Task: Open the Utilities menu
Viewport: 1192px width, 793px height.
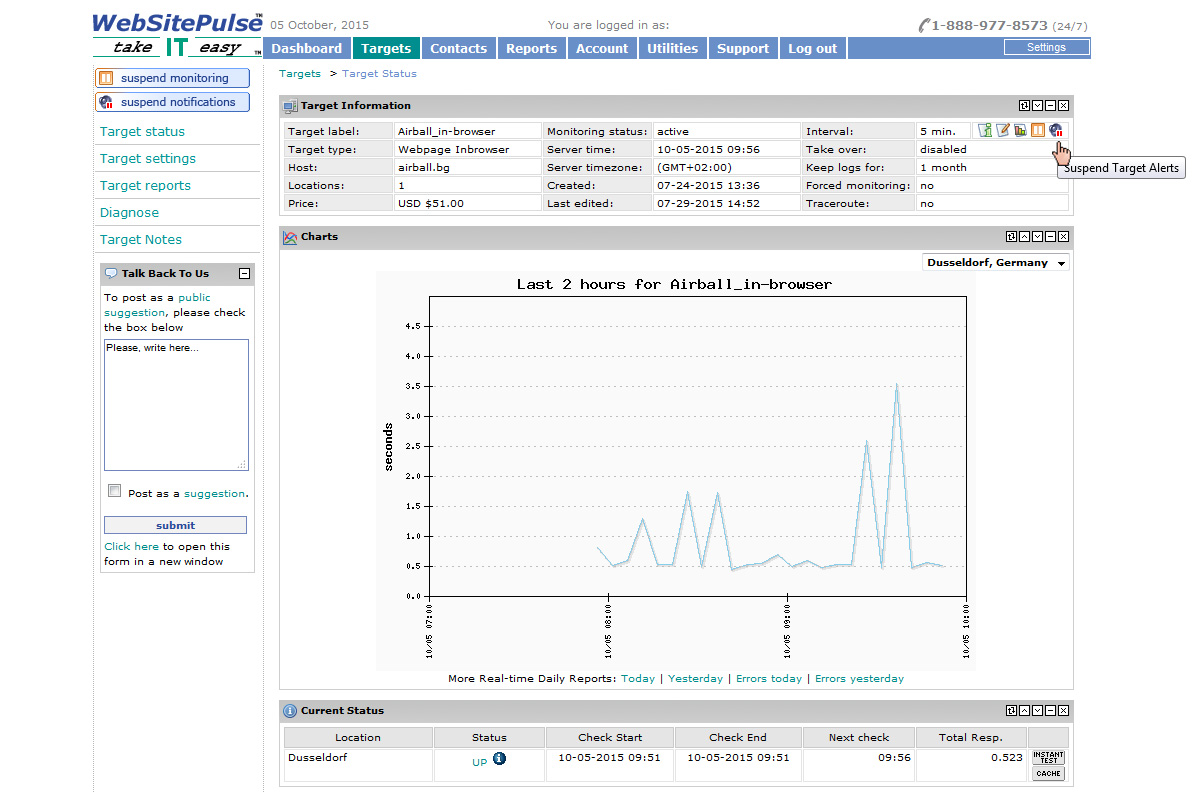Action: tap(673, 48)
